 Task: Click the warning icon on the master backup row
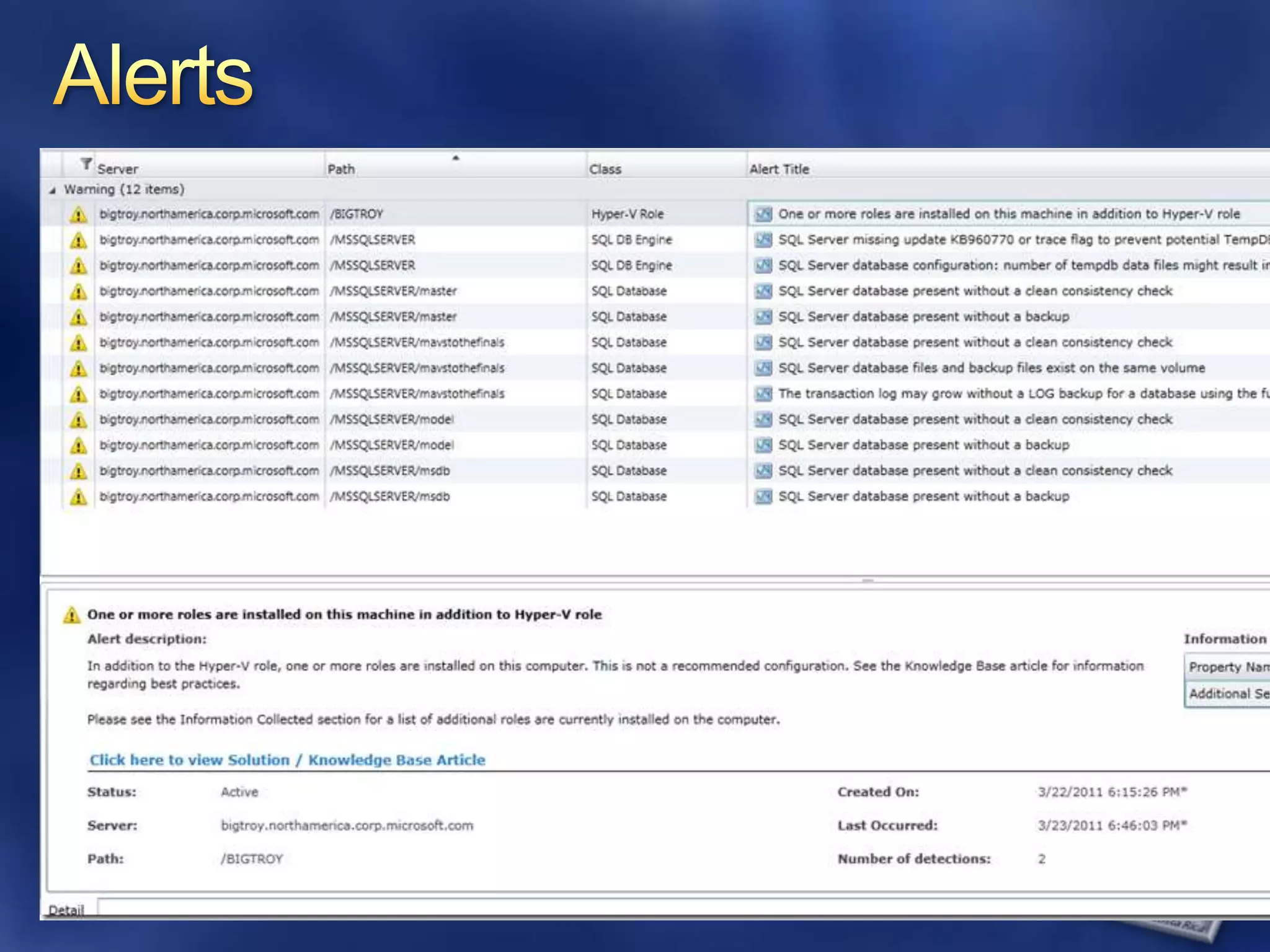point(78,317)
